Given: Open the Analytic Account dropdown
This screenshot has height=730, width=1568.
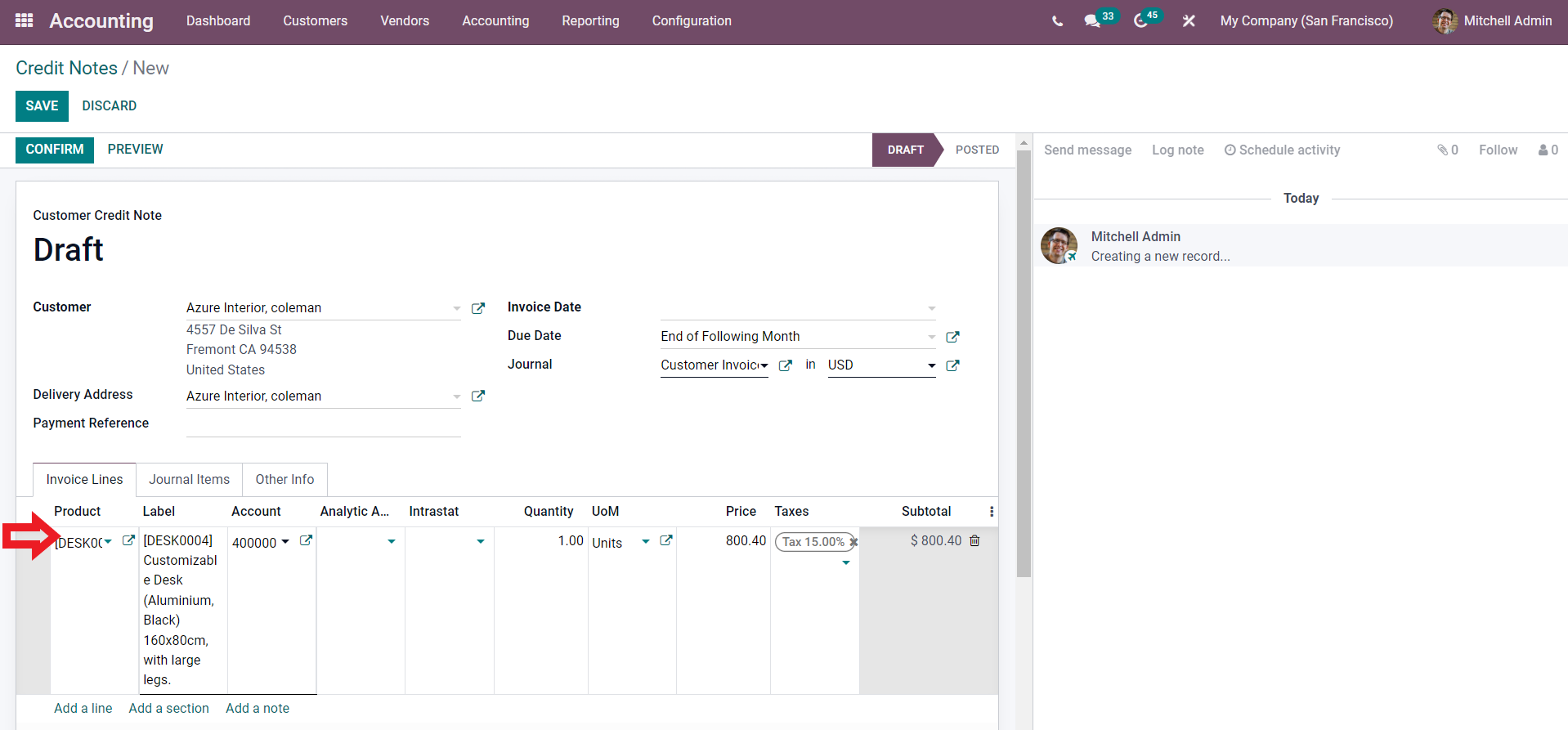Looking at the screenshot, I should [392, 541].
